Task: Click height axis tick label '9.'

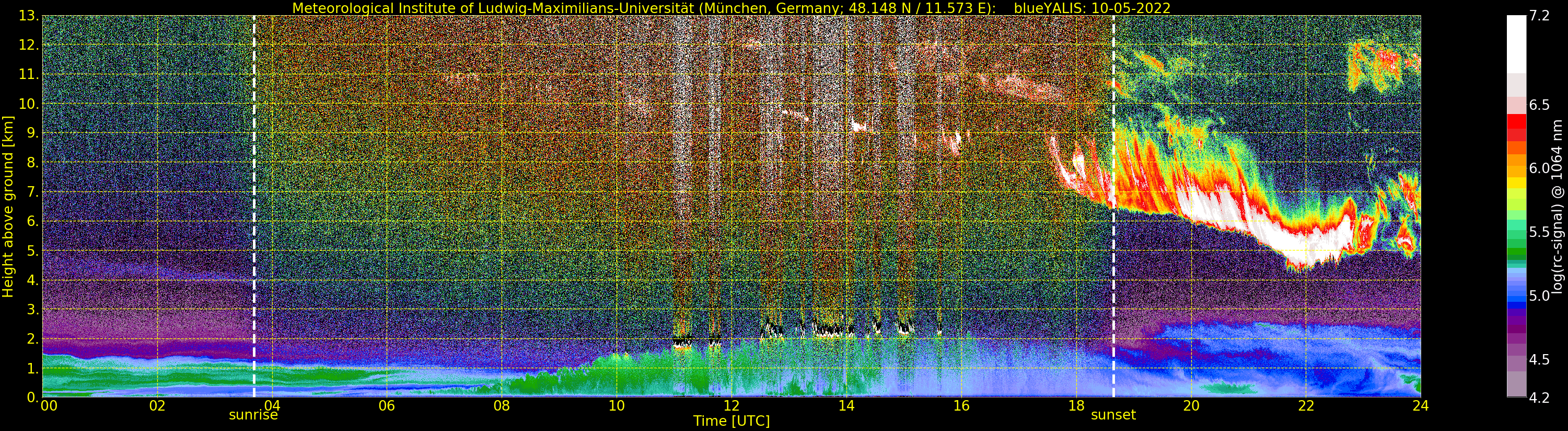Action: [32, 133]
